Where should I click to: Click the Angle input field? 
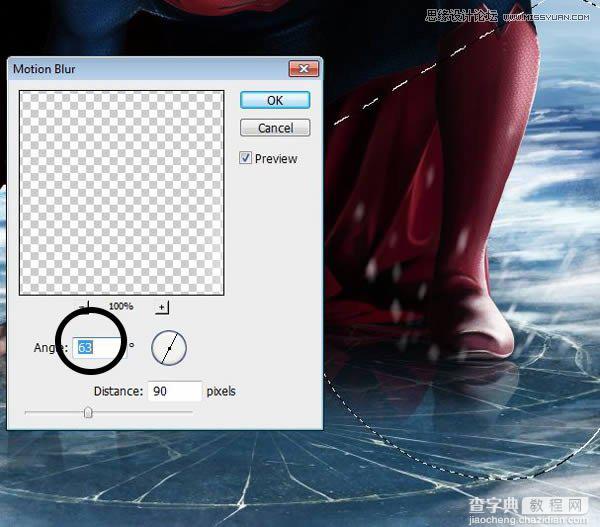(x=99, y=348)
